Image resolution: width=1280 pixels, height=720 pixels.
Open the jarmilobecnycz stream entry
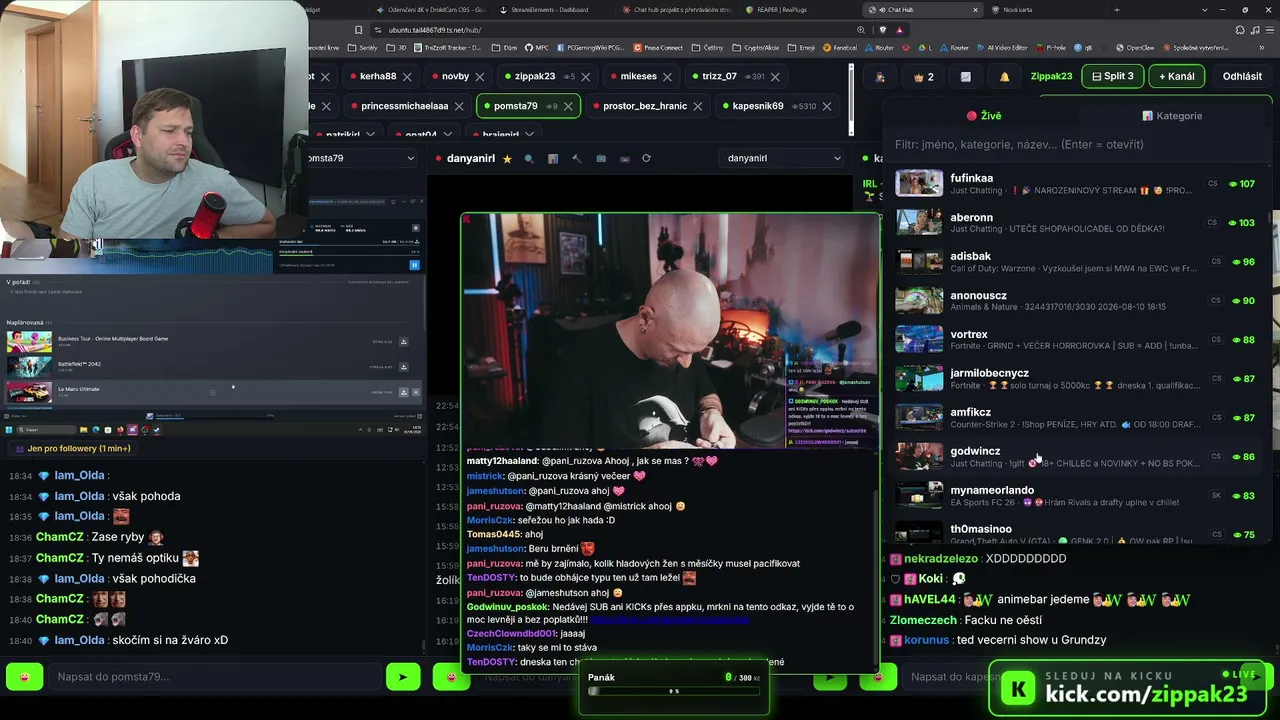[1076, 379]
